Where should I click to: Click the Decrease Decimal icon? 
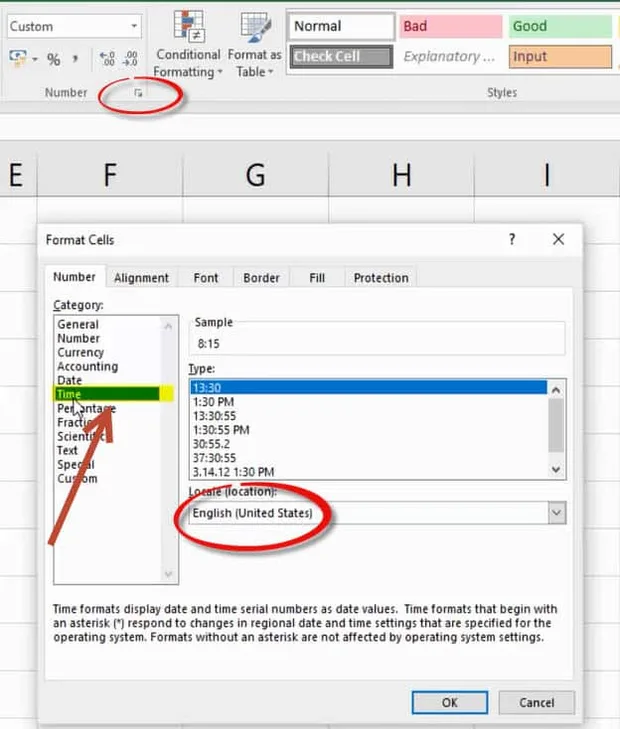(130, 59)
